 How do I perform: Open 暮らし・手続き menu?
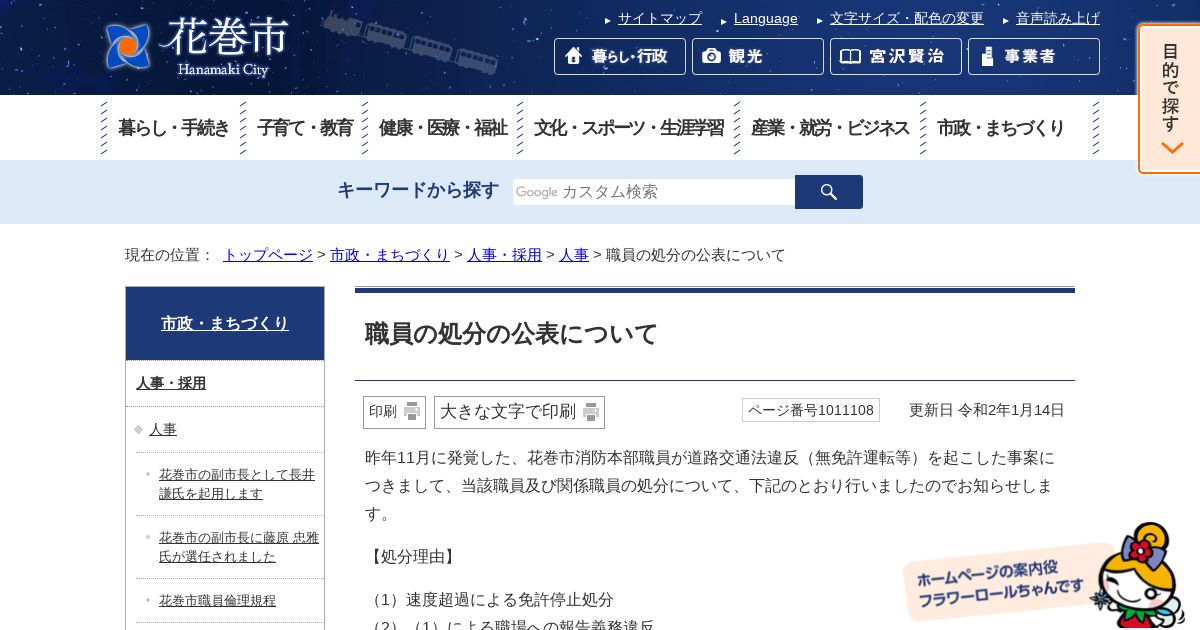coord(174,128)
